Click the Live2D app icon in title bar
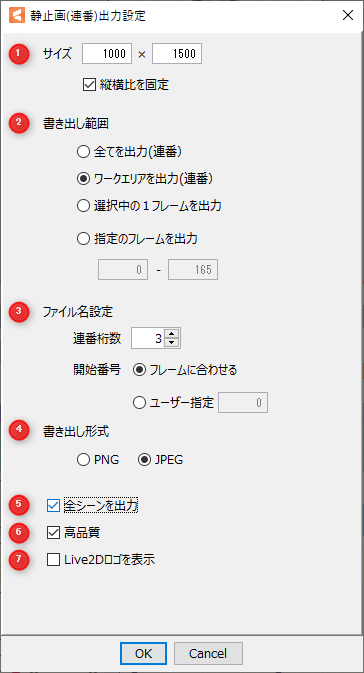Viewport: 364px width, 673px height. click(17, 16)
